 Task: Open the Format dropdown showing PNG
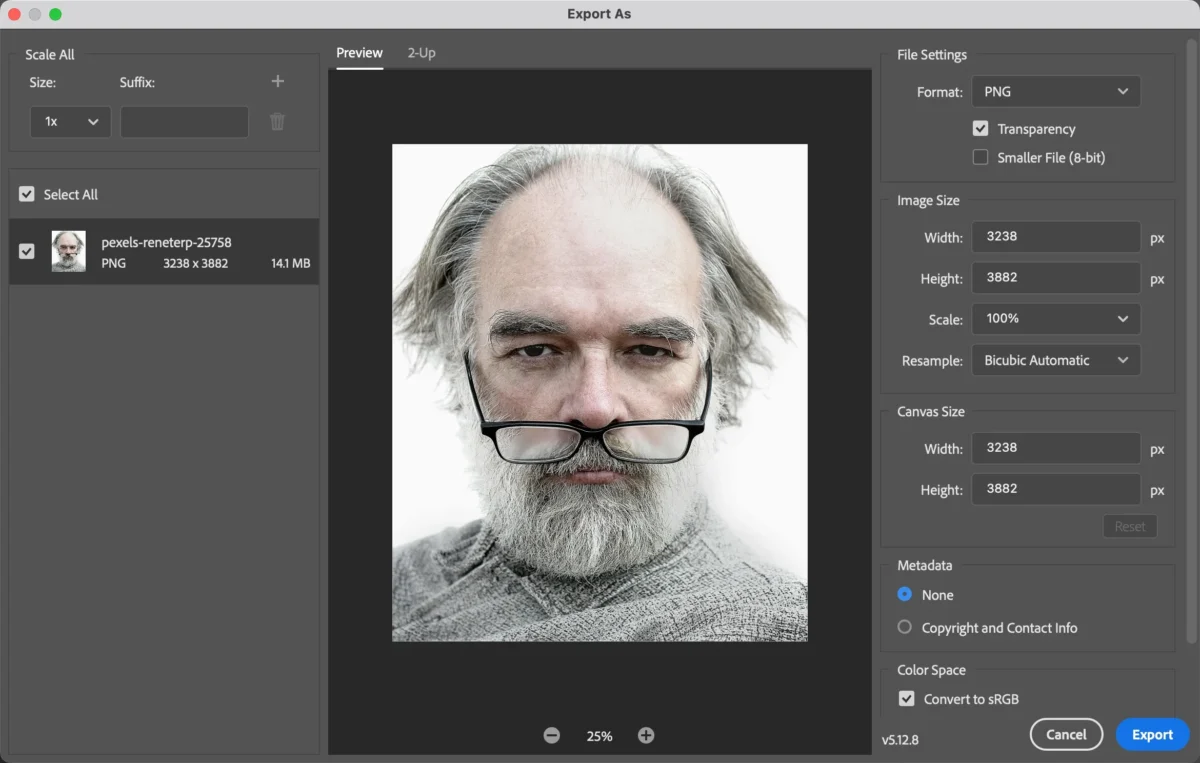1055,92
